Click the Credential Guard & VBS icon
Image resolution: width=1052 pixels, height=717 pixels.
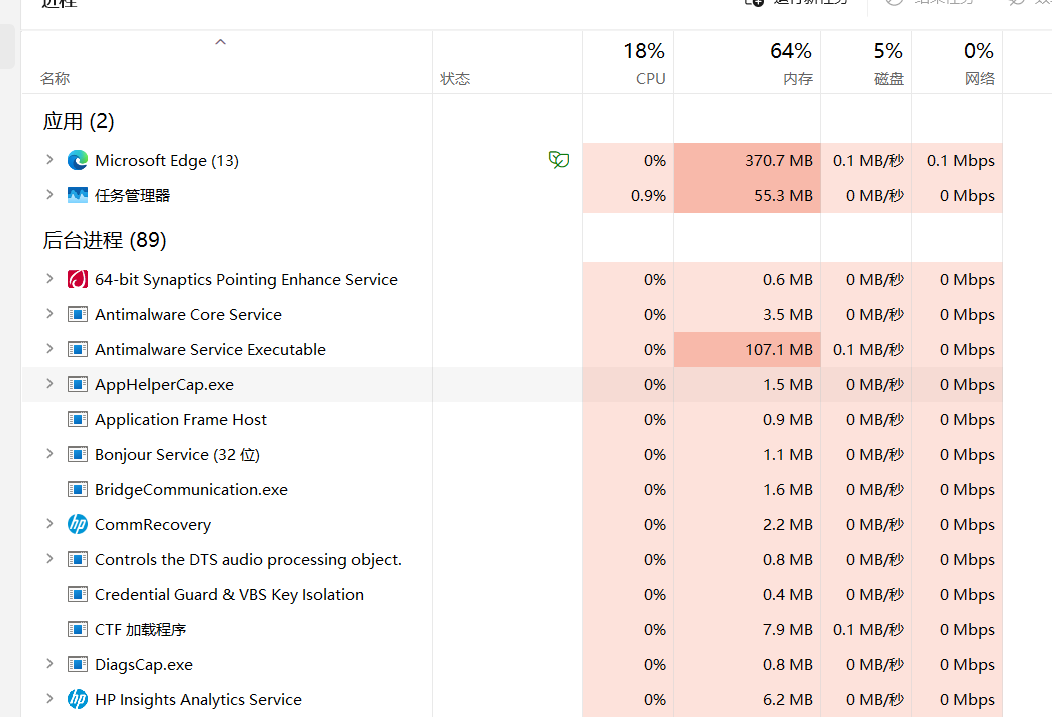78,594
